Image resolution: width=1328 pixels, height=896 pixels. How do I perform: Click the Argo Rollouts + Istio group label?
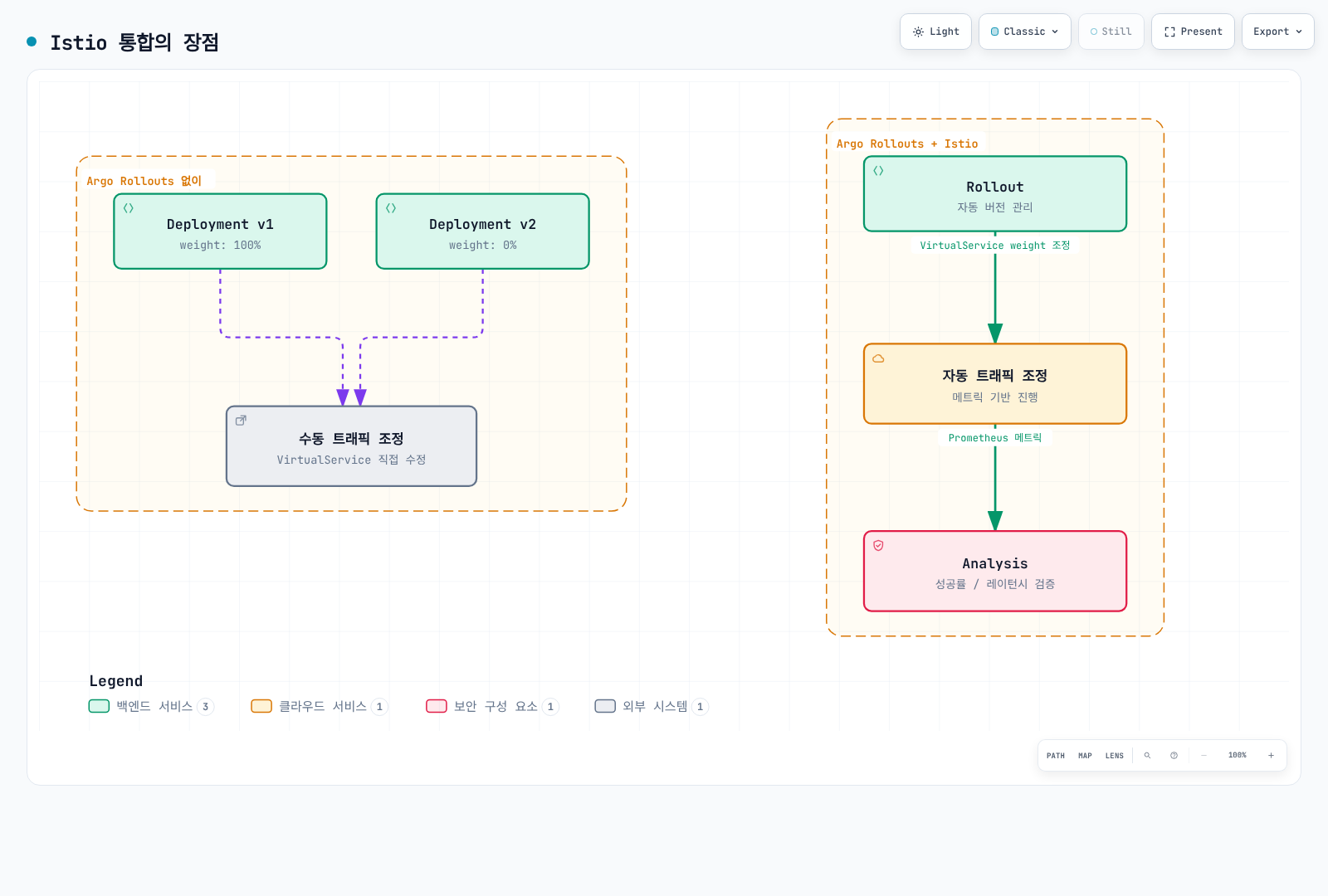[907, 144]
